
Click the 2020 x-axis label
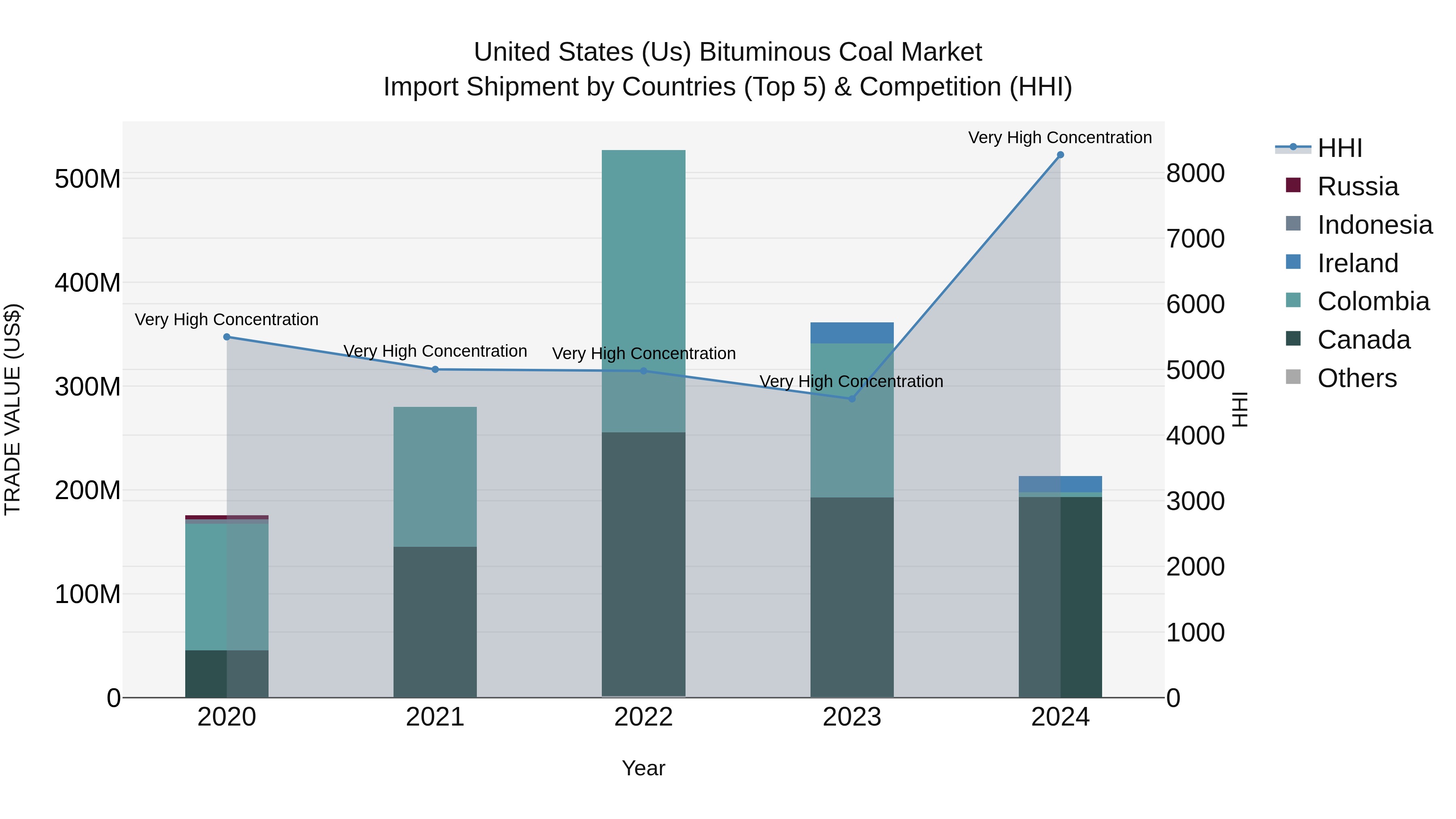coord(226,717)
